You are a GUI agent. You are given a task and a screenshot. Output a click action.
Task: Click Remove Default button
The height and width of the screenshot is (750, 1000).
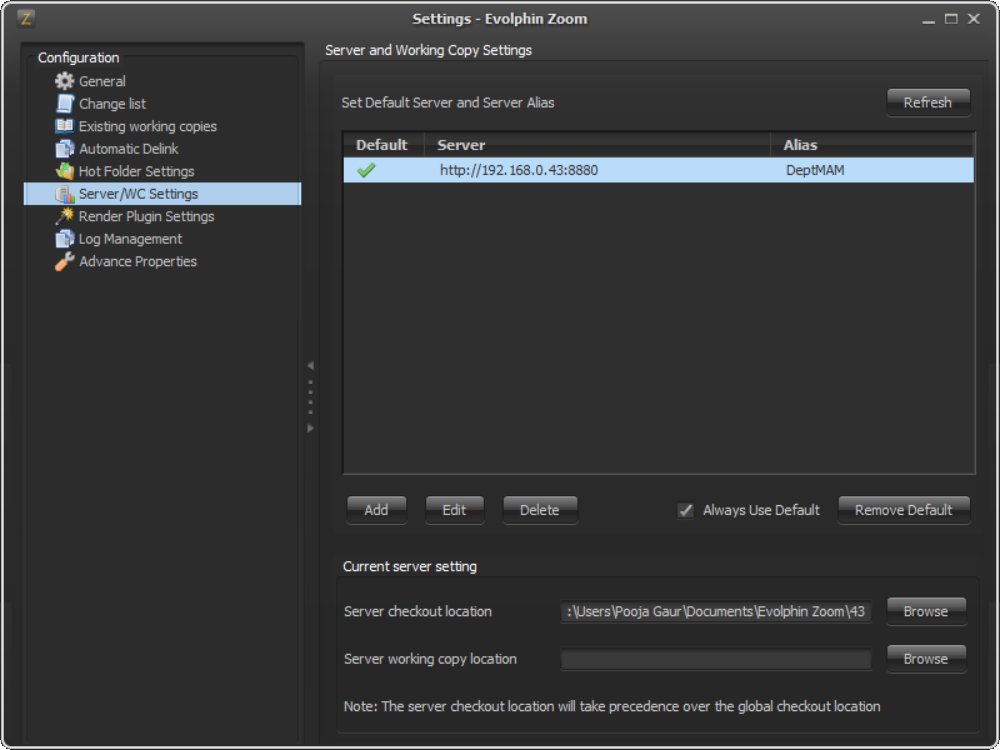[x=904, y=510]
